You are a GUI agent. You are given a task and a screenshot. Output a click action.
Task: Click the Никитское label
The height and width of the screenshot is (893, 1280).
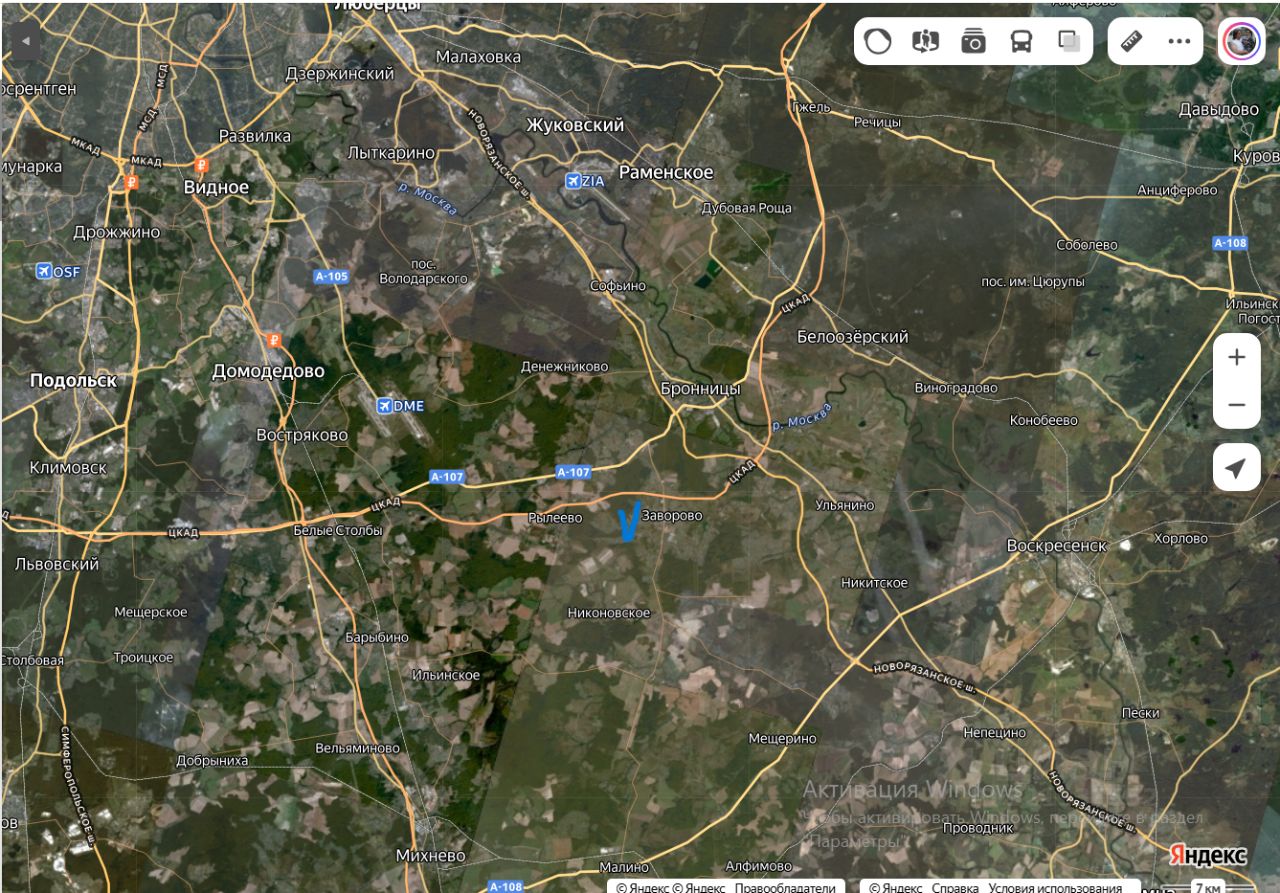point(874,582)
